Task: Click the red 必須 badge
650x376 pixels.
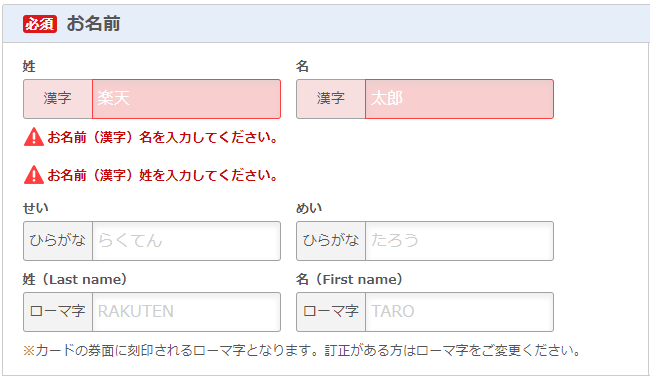Action: pos(40,24)
